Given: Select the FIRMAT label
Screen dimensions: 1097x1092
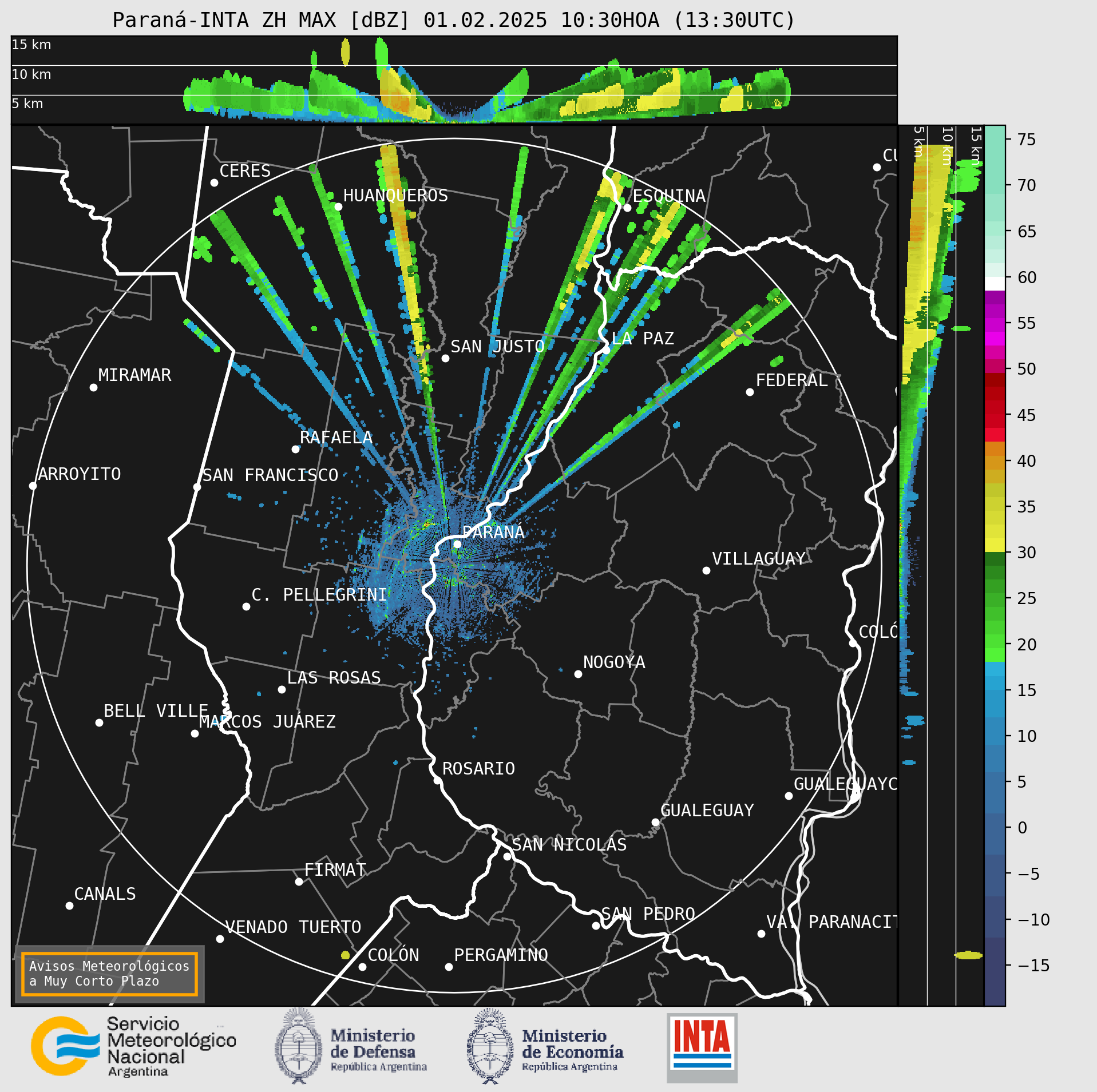Looking at the screenshot, I should click(x=335, y=869).
